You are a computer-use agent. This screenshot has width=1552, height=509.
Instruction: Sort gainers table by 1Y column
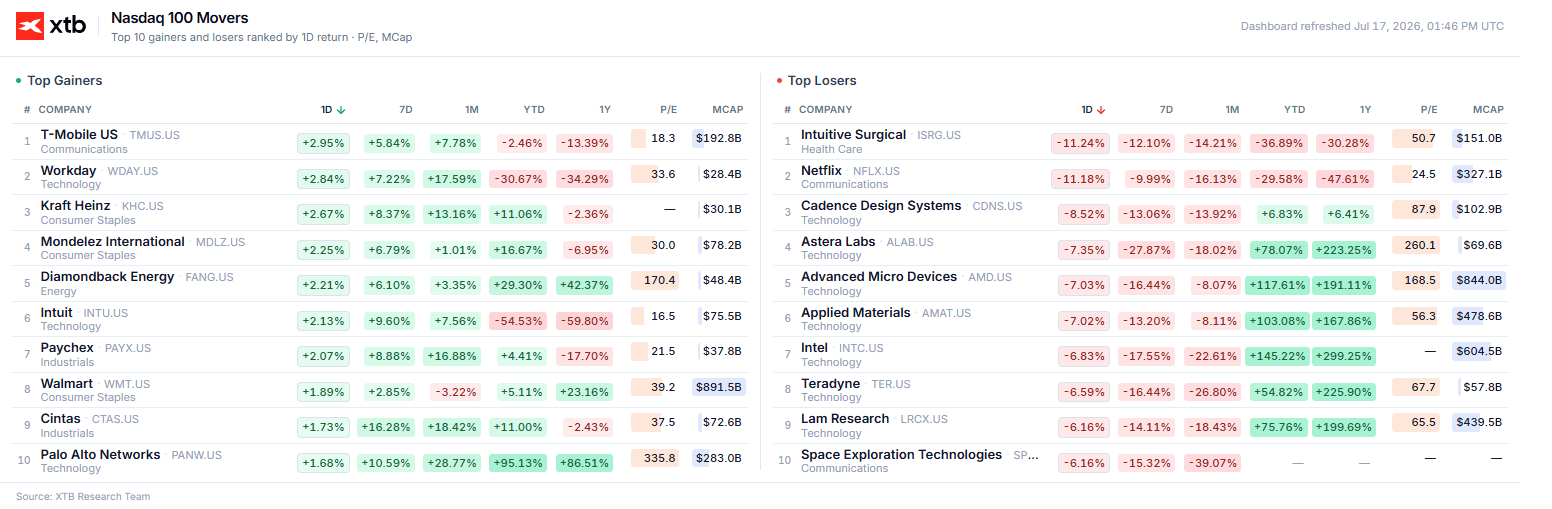coord(604,110)
